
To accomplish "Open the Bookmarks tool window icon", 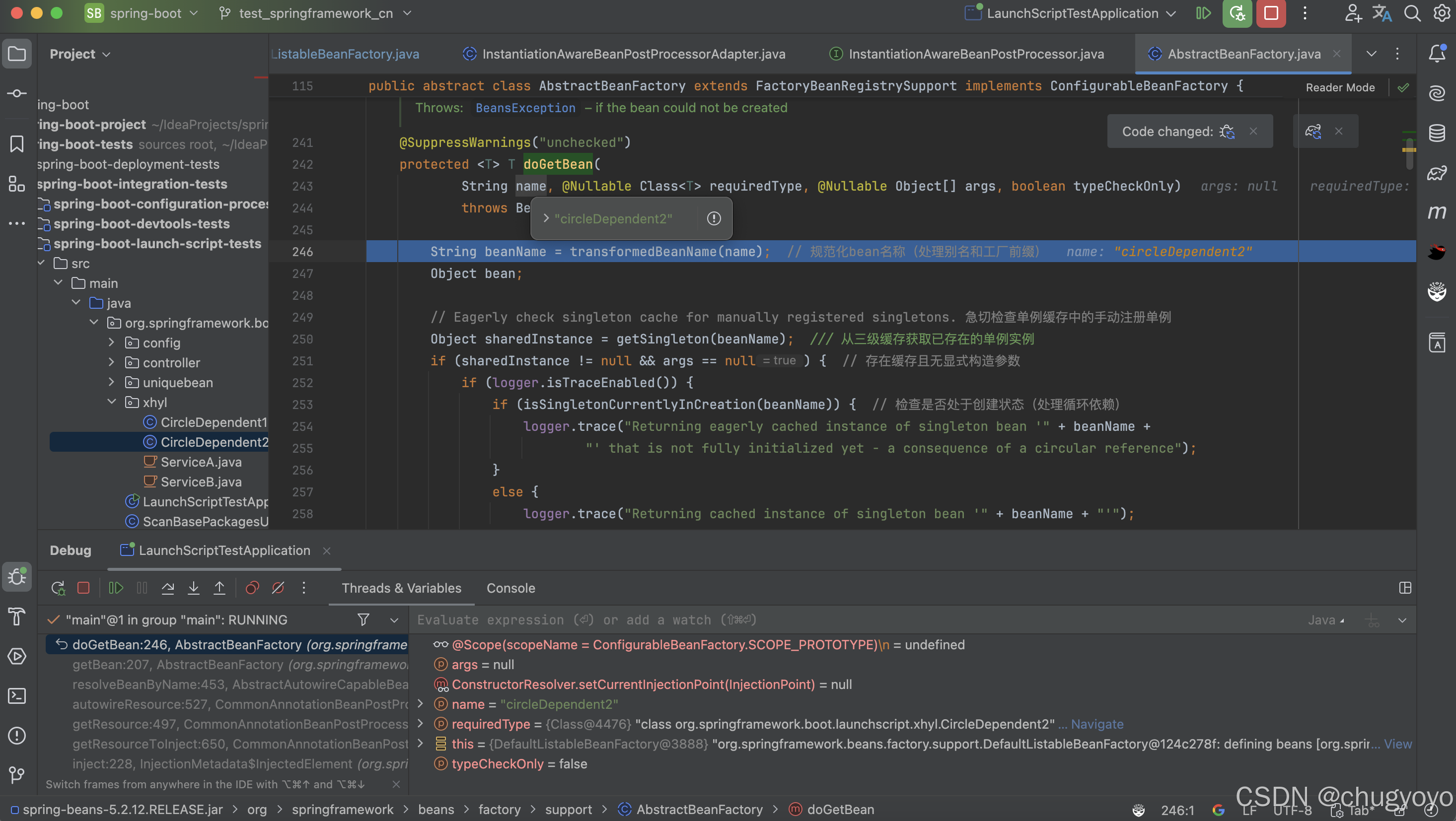I will 17,144.
